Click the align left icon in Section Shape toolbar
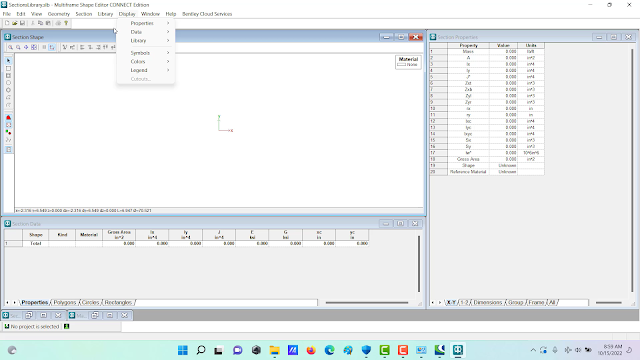 [82, 47]
